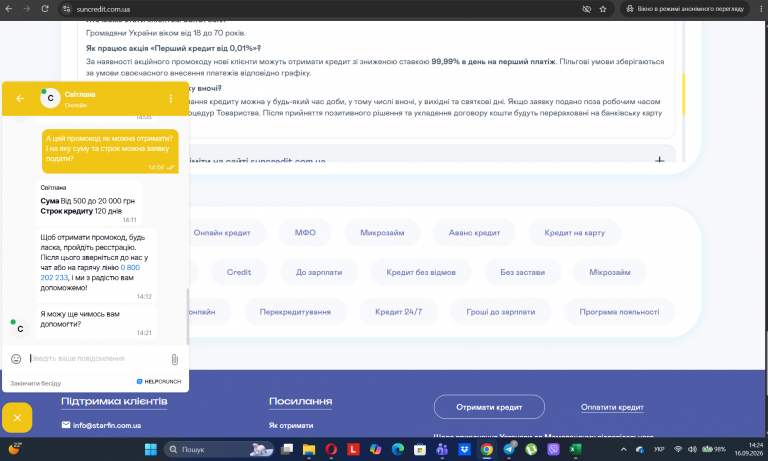Screen dimensions: 768x461
Task: Open Opera browser from taskbar
Action: pyautogui.click(x=331, y=449)
